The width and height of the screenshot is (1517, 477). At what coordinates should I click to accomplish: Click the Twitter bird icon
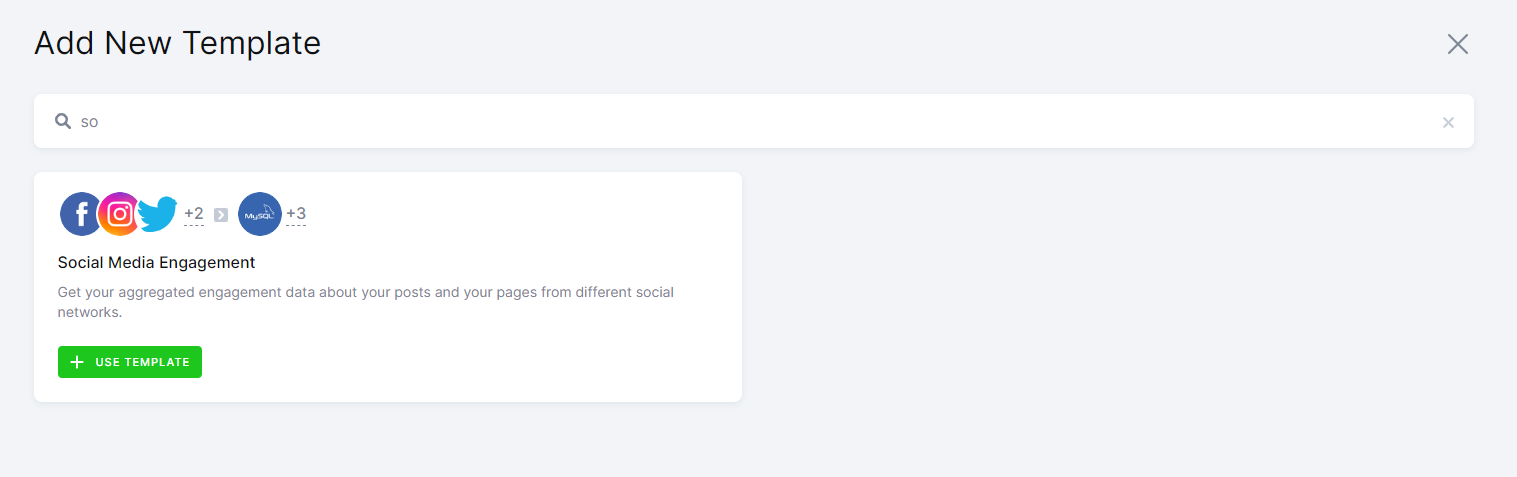coord(158,214)
